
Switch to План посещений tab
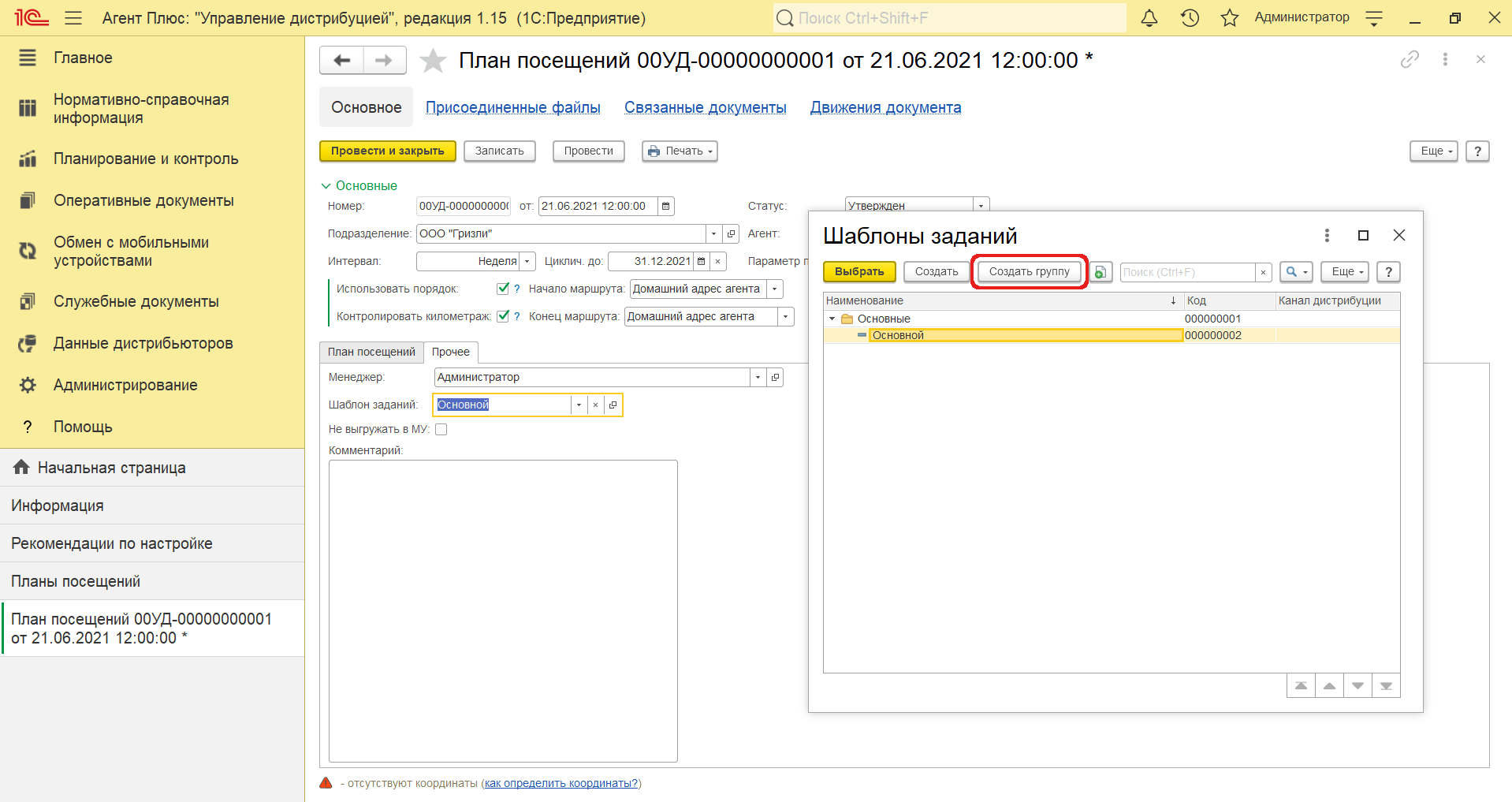[x=371, y=353]
